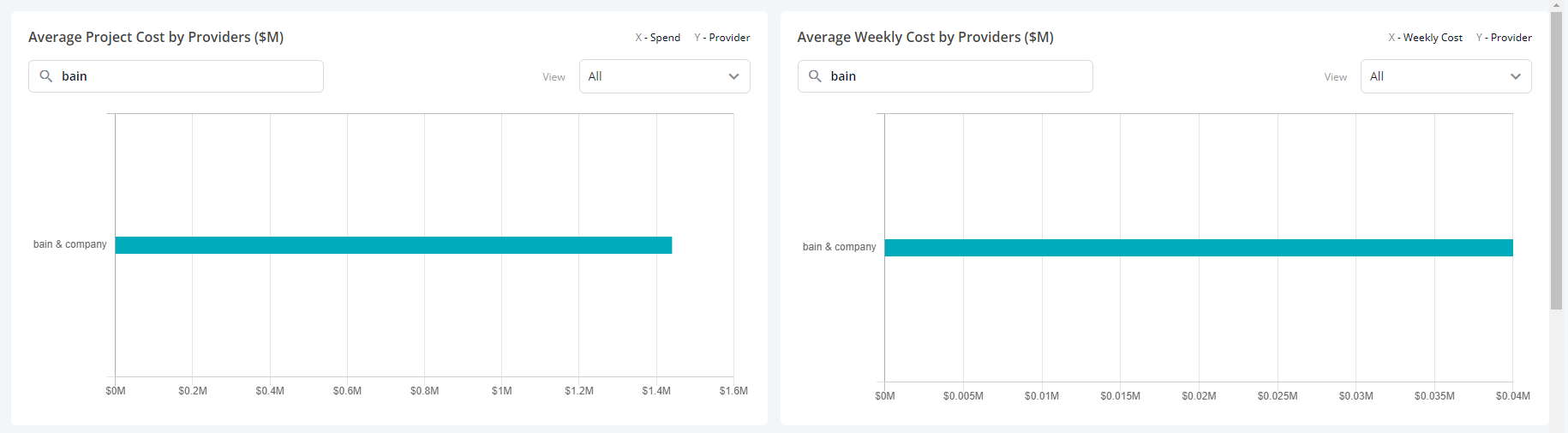This screenshot has height=433, width=1568.
Task: Click 'bain & company' label in Weekly Cost chart
Action: (x=839, y=247)
